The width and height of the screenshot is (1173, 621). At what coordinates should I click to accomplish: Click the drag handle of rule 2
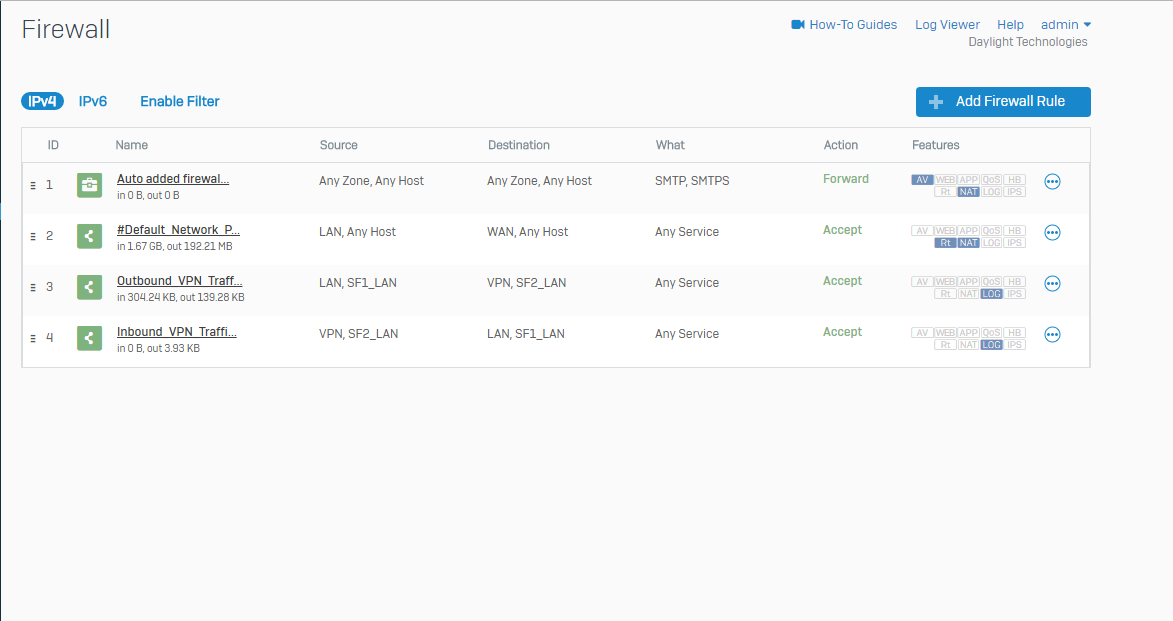pos(33,236)
